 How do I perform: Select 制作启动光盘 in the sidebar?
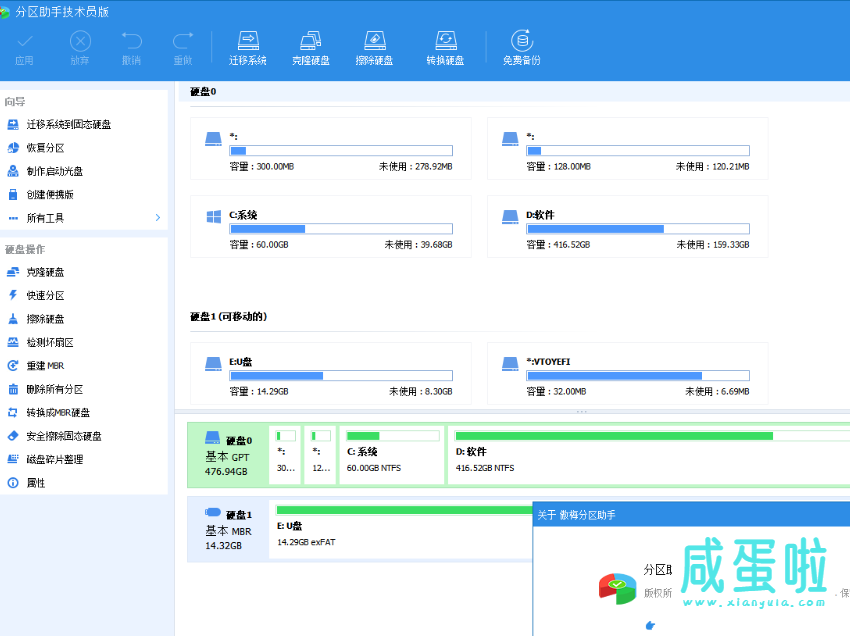click(55, 171)
